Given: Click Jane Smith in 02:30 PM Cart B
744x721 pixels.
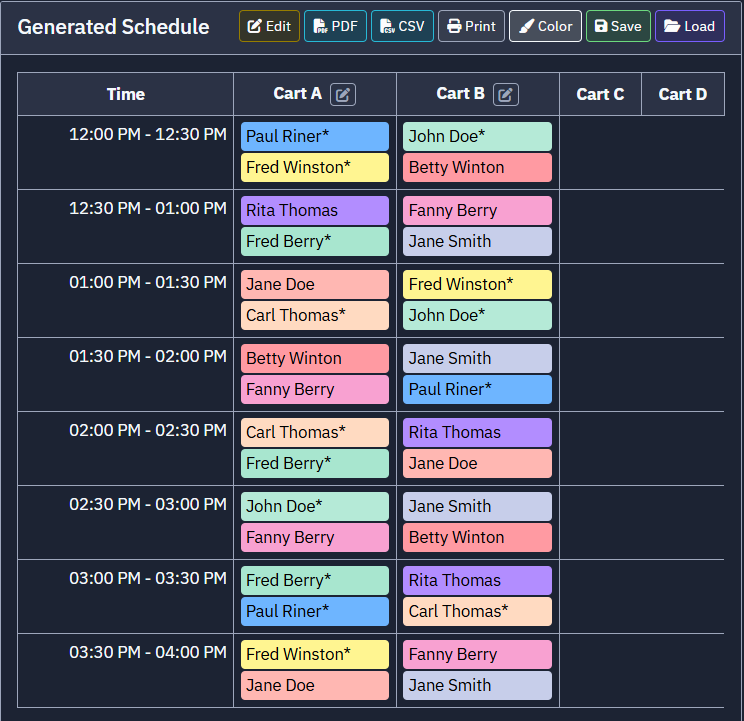Looking at the screenshot, I should point(477,507).
